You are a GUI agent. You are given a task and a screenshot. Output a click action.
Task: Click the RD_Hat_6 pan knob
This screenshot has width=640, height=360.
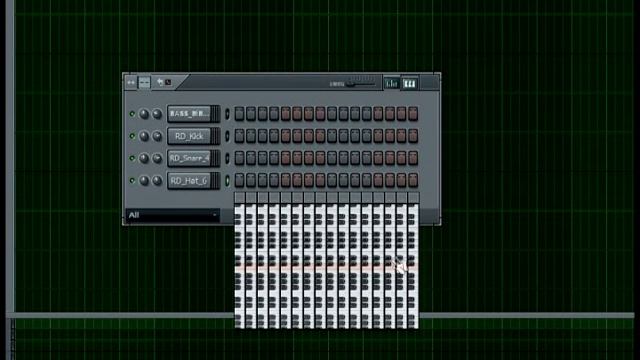coord(144,180)
